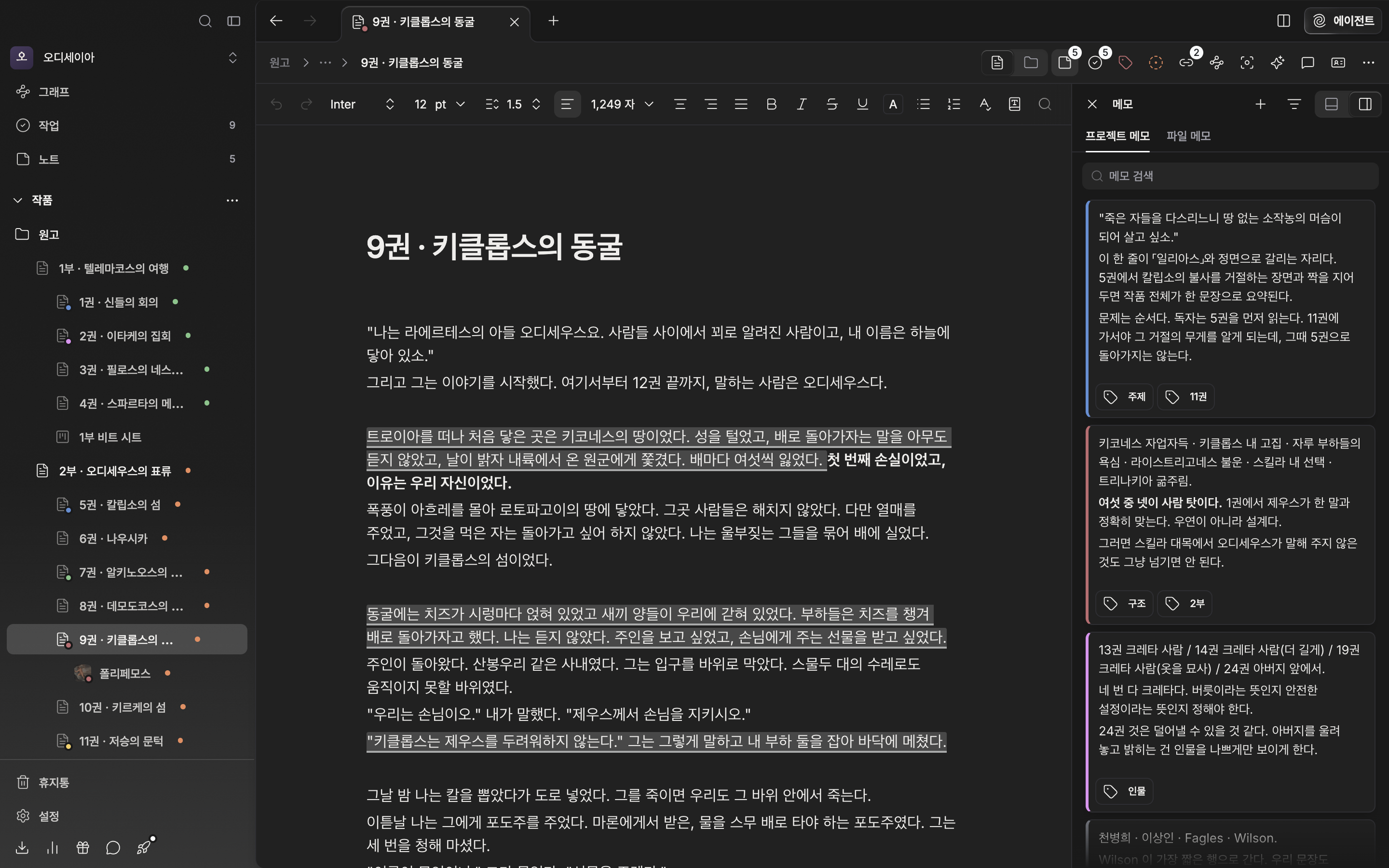
Task: Click the 주제 tag on first memo
Action: [1124, 397]
